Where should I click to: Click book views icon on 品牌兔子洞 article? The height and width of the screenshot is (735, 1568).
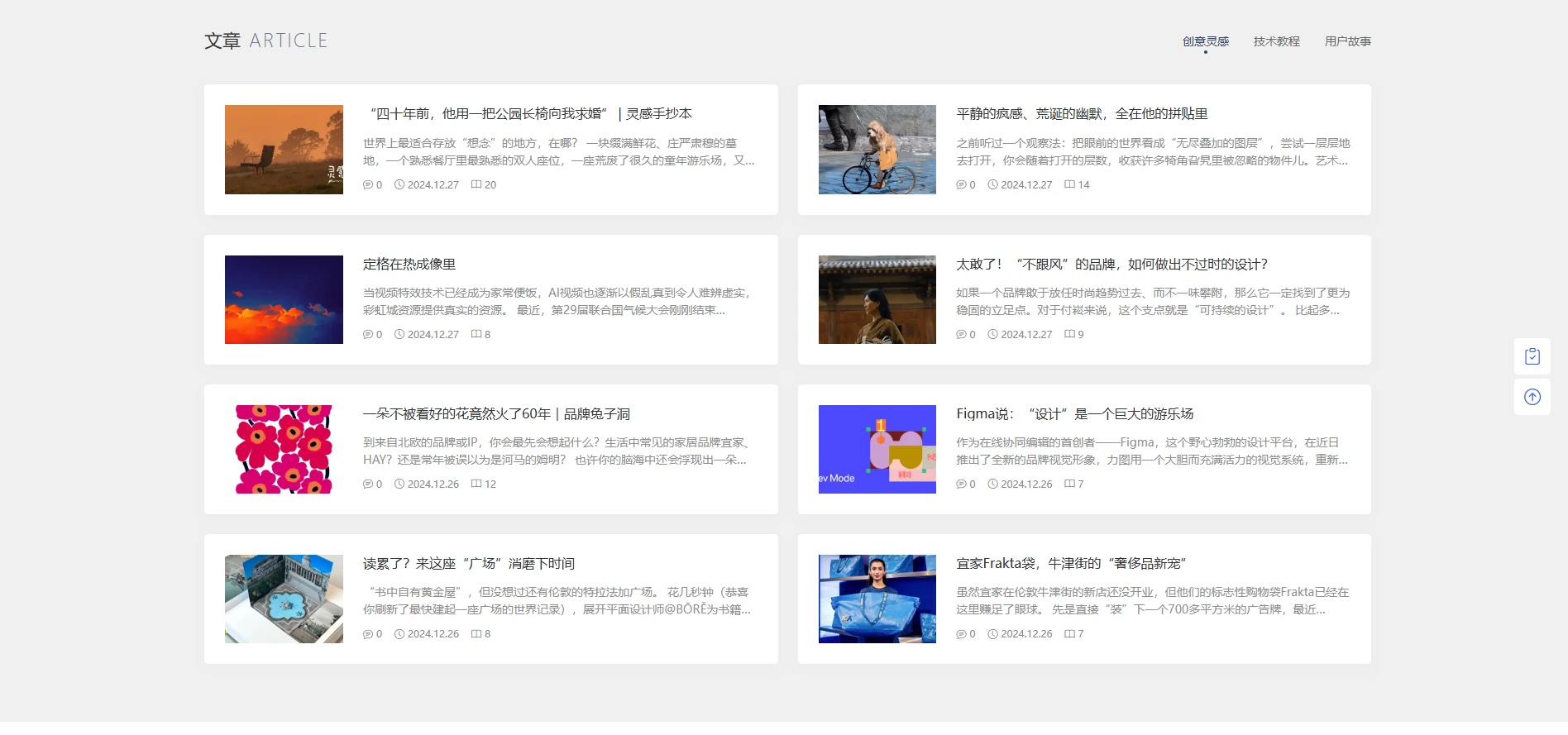476,484
